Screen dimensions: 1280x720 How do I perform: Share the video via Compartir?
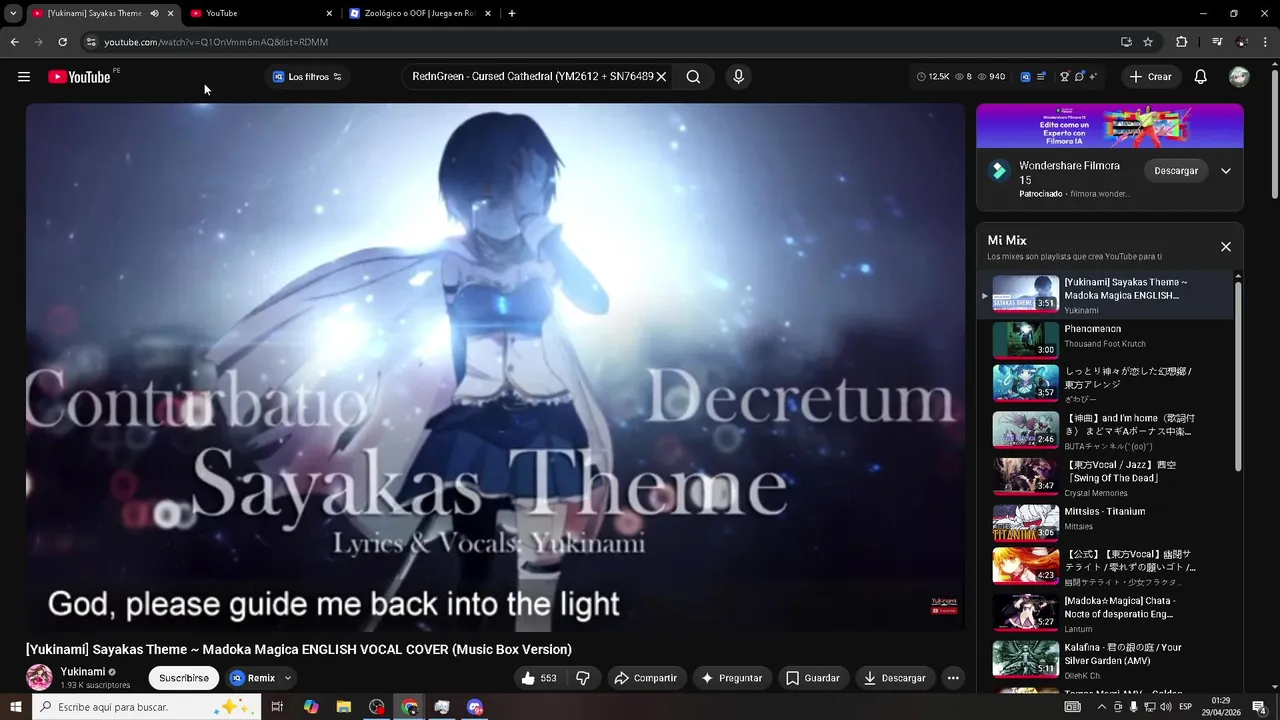645,678
